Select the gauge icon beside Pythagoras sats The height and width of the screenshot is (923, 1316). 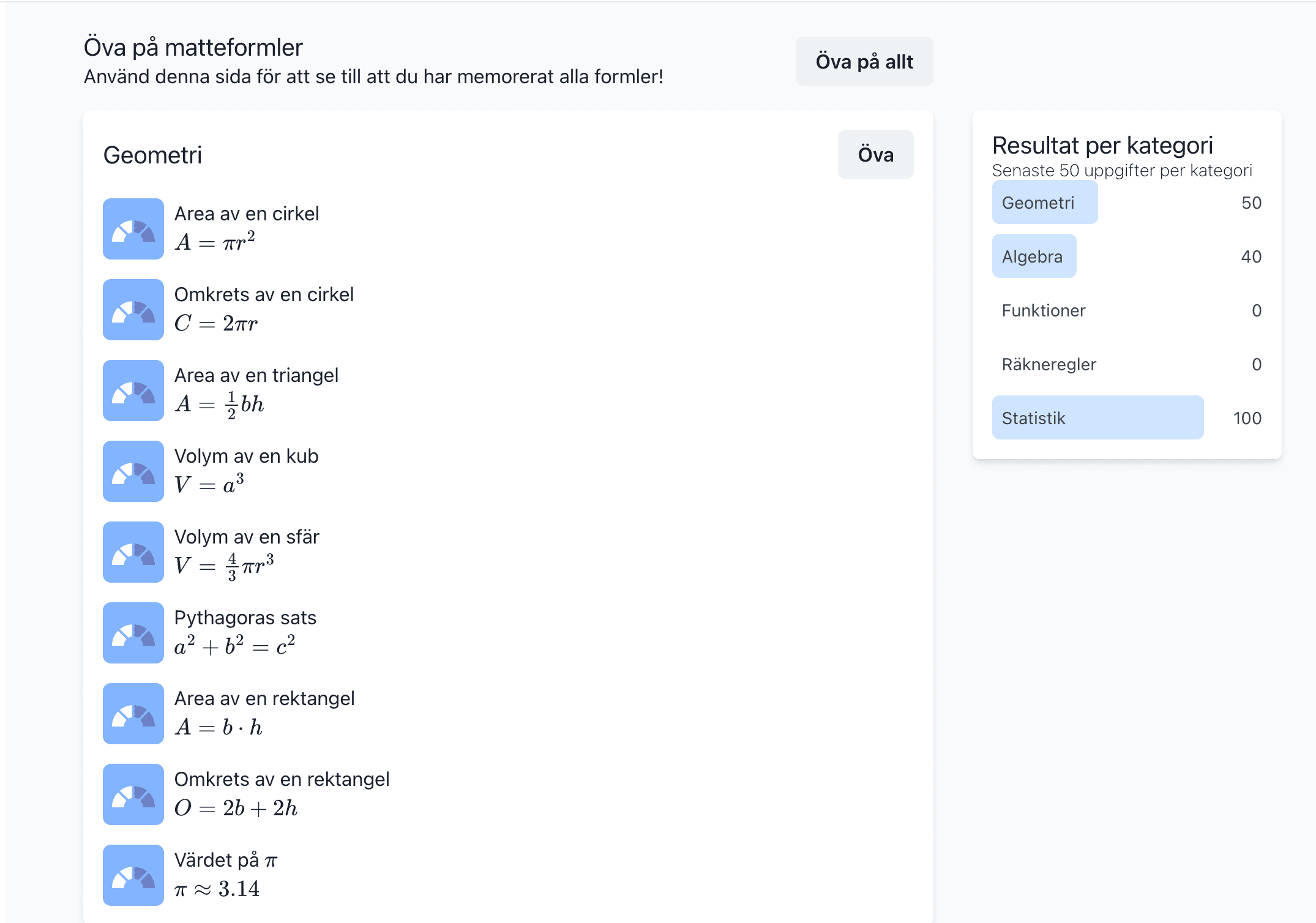(x=133, y=633)
